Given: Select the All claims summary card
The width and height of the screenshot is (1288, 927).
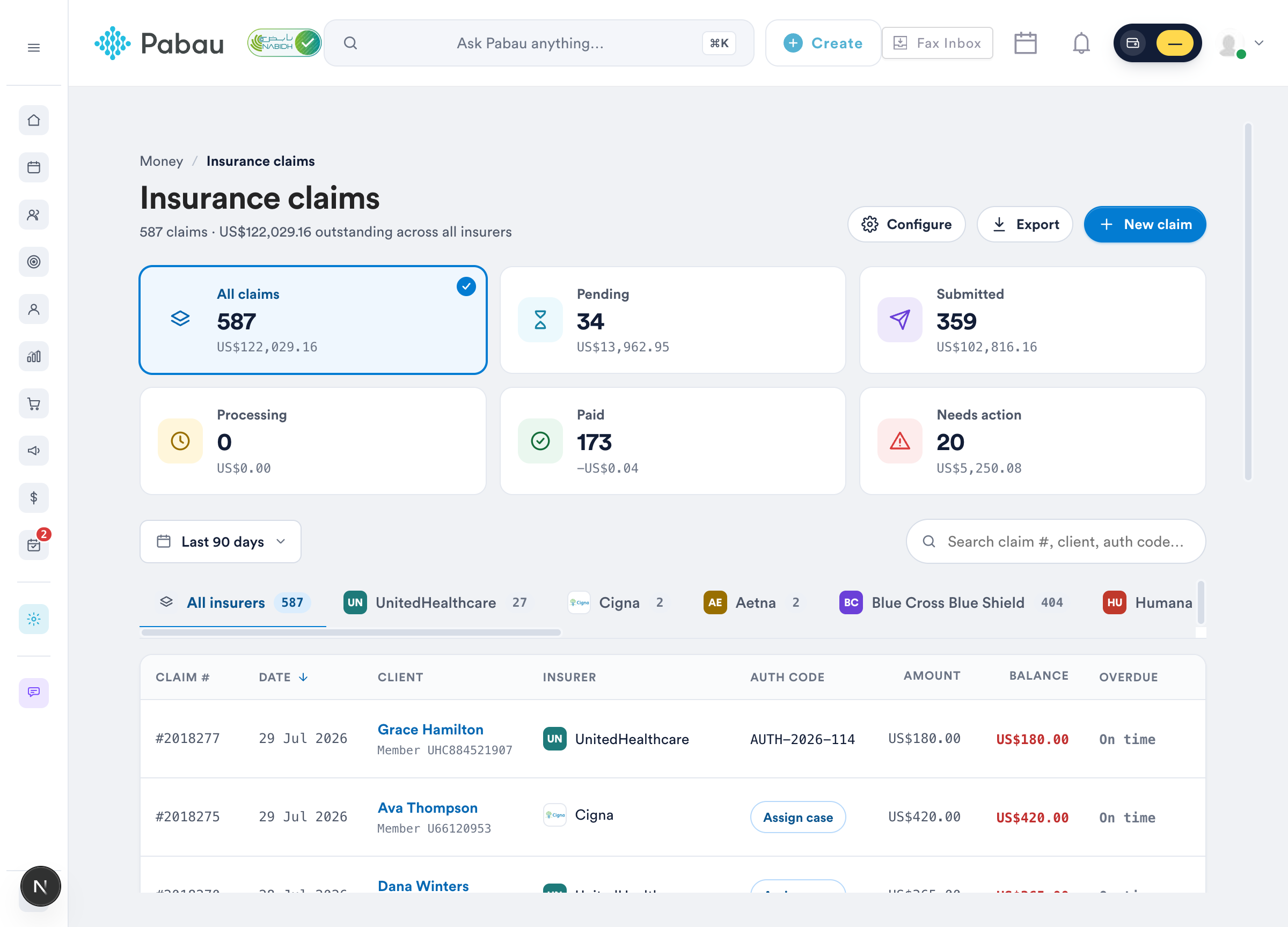Looking at the screenshot, I should tap(313, 320).
